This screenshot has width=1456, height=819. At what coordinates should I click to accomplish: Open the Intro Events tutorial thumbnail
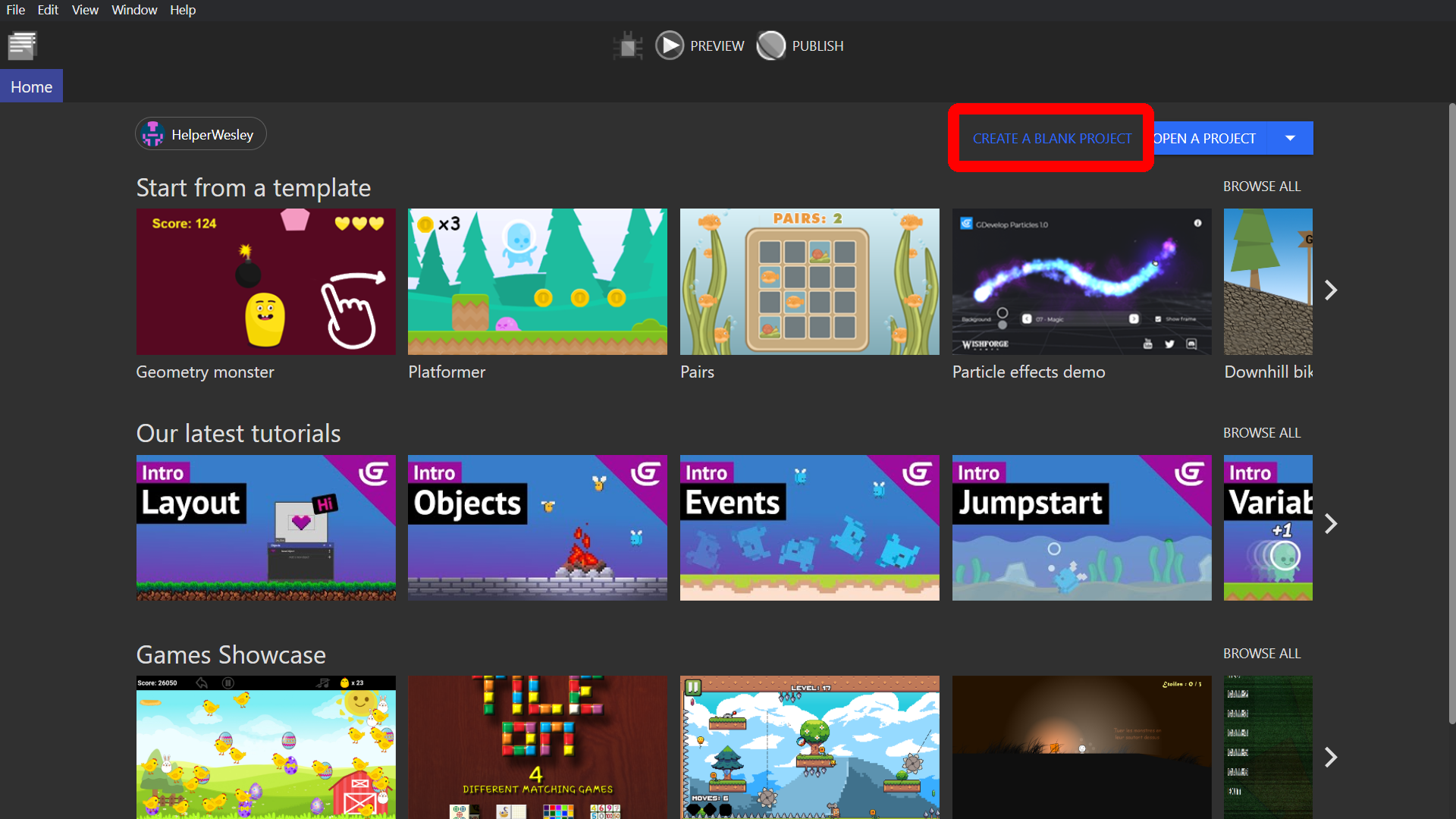(809, 527)
